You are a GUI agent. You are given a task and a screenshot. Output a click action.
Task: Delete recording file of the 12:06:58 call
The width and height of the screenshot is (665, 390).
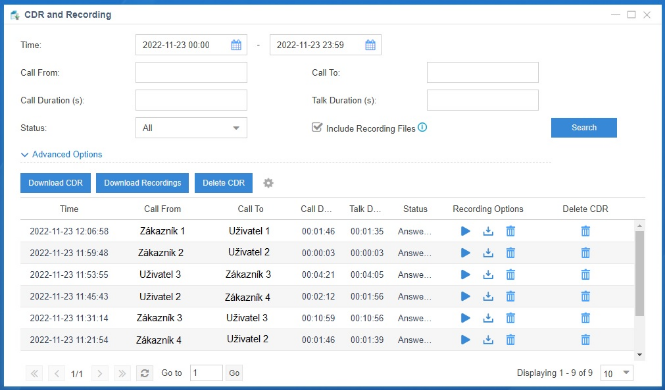511,231
